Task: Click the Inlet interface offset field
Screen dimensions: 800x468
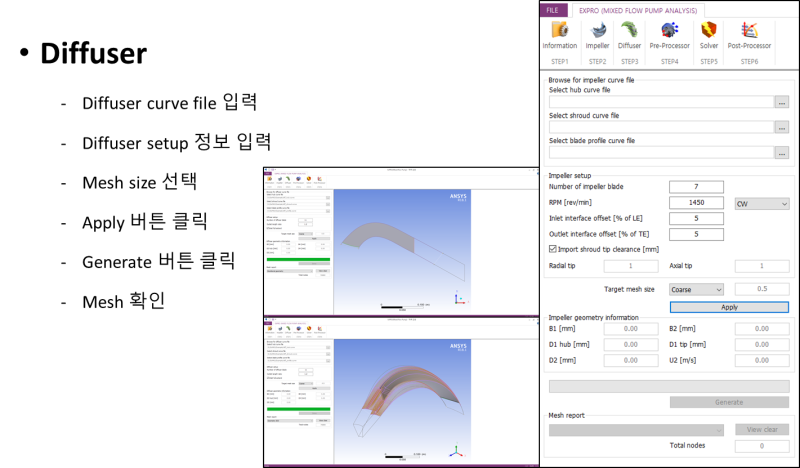Action: [696, 218]
